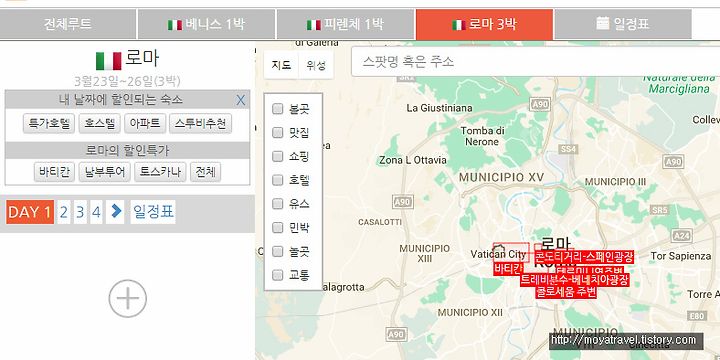Toggle the 볼곳 checkbox

coord(277,109)
